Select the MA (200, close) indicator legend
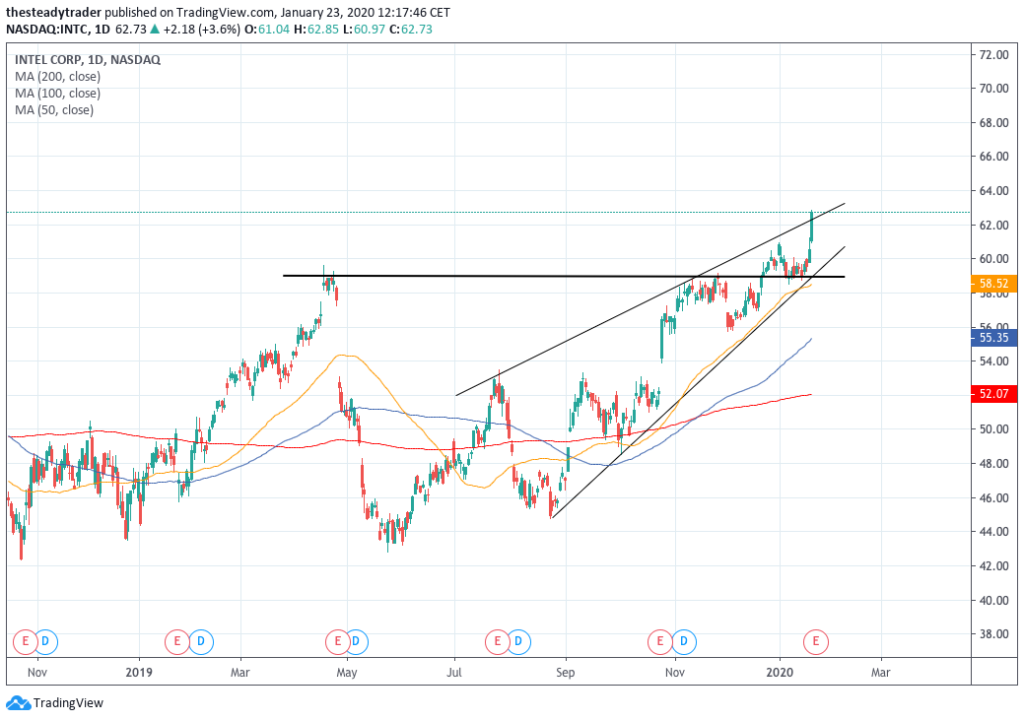Screen dimensions: 1024x721 (x=57, y=76)
